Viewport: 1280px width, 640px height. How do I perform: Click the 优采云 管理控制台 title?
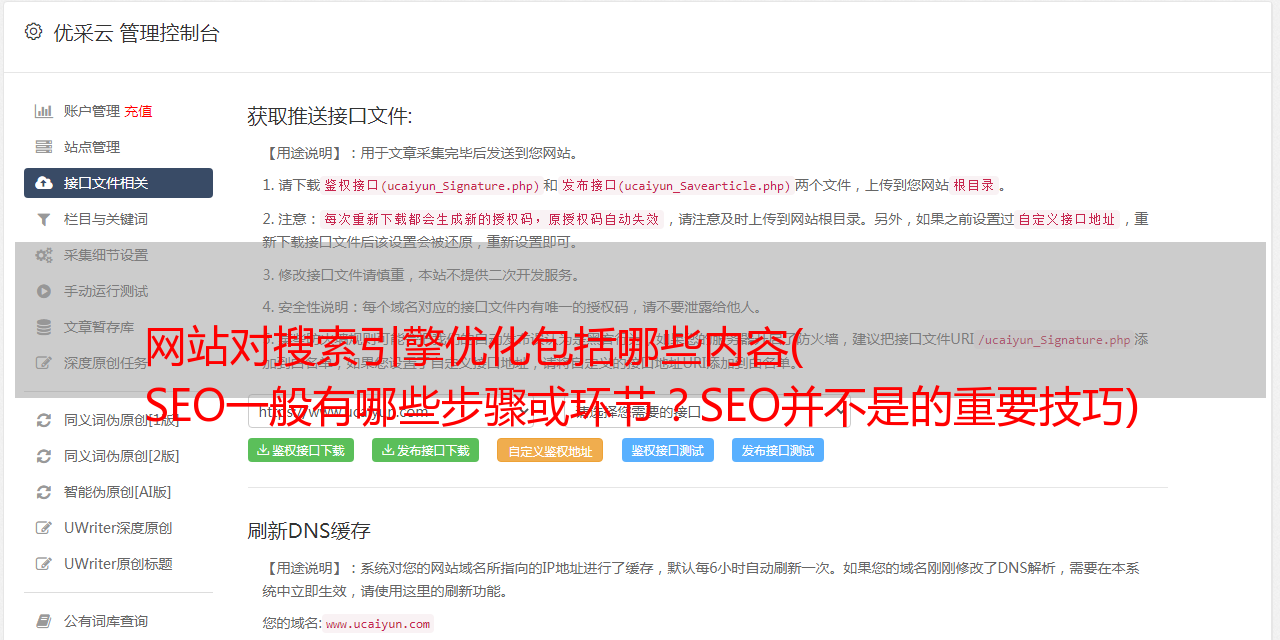pyautogui.click(x=136, y=33)
